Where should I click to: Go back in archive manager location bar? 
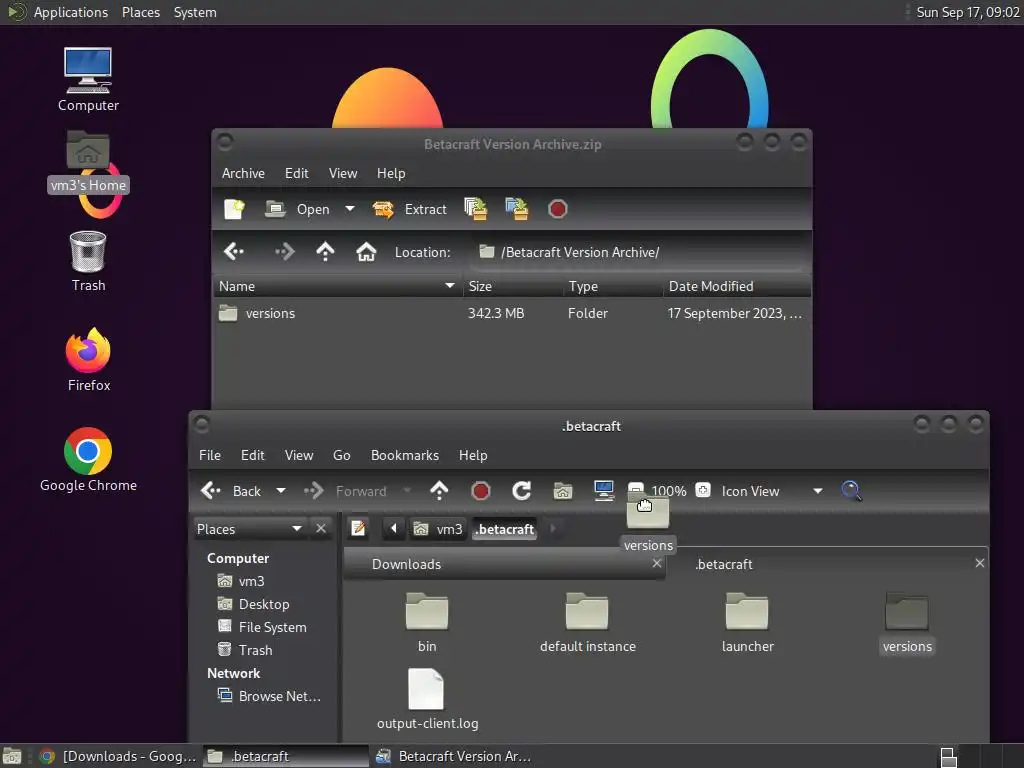[234, 251]
